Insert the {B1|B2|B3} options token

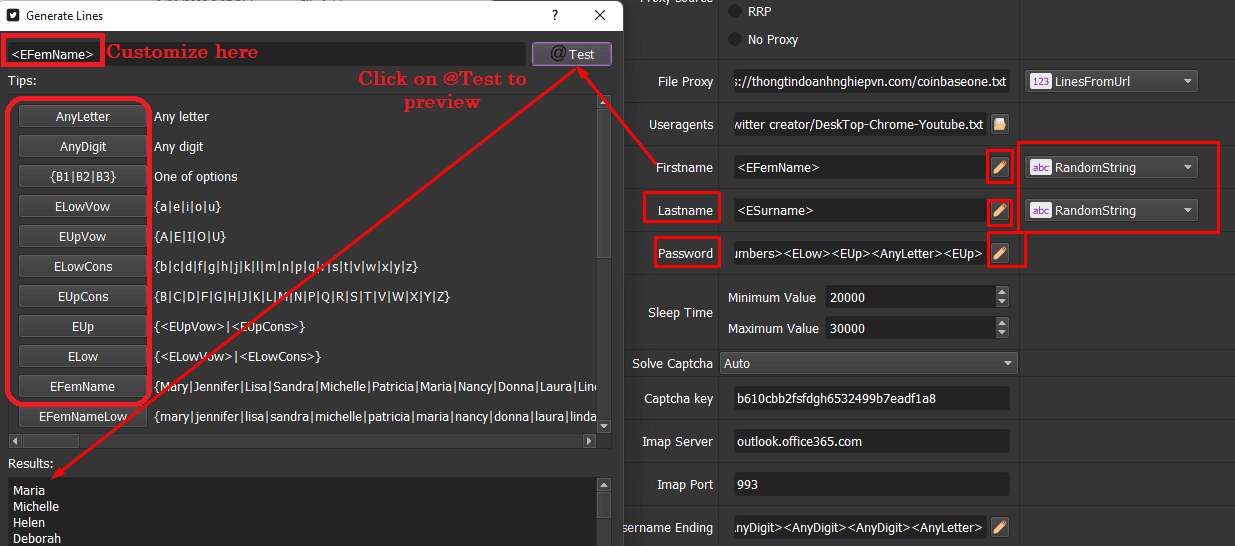tap(83, 177)
